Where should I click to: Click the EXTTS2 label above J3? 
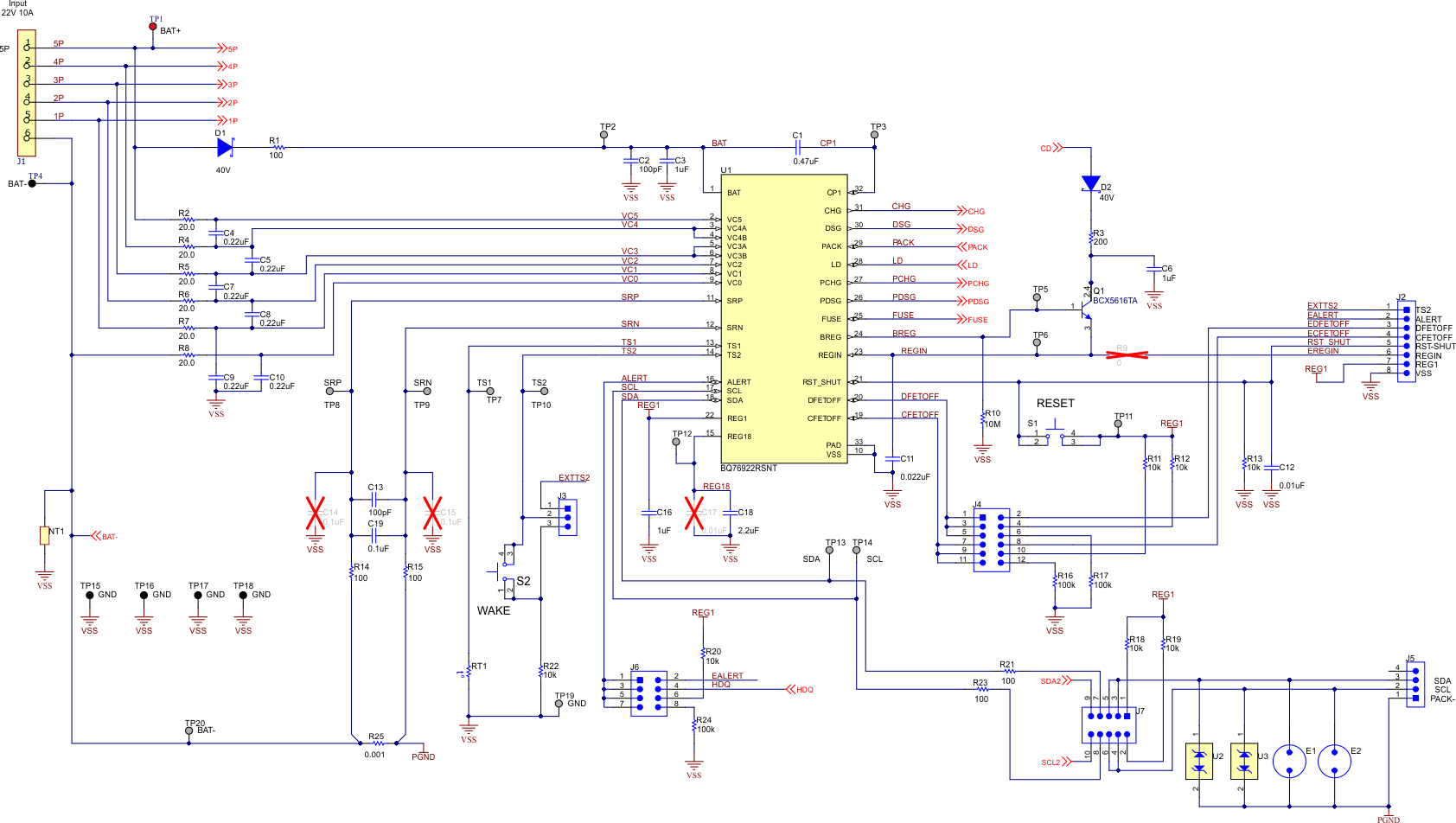[574, 477]
